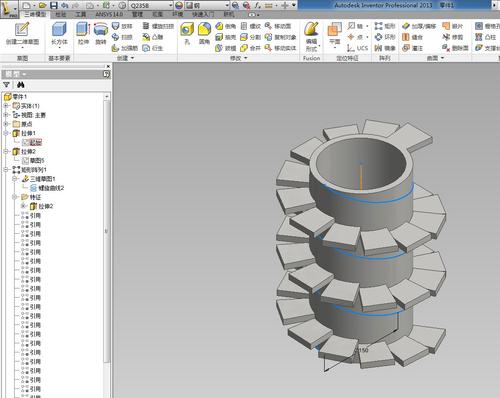Click the Save icon in quick access toolbar
The width and height of the screenshot is (500, 398).
tap(54, 5)
